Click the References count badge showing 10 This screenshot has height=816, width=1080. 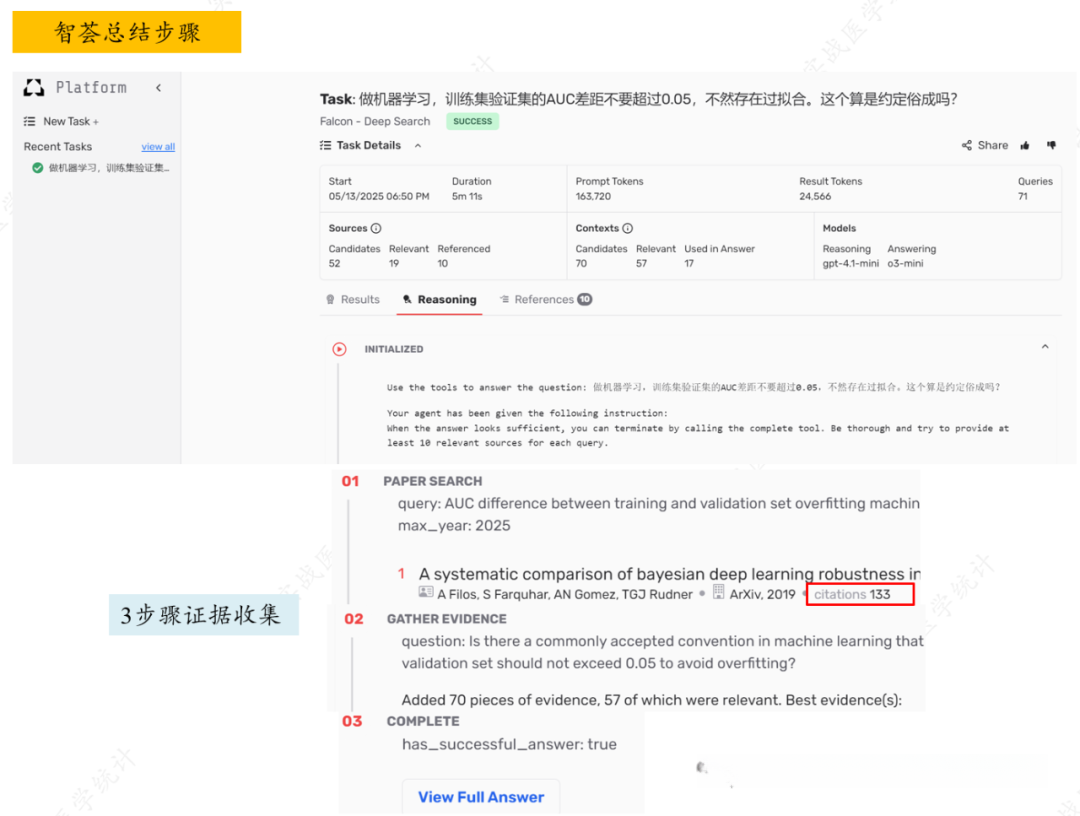[x=585, y=300]
